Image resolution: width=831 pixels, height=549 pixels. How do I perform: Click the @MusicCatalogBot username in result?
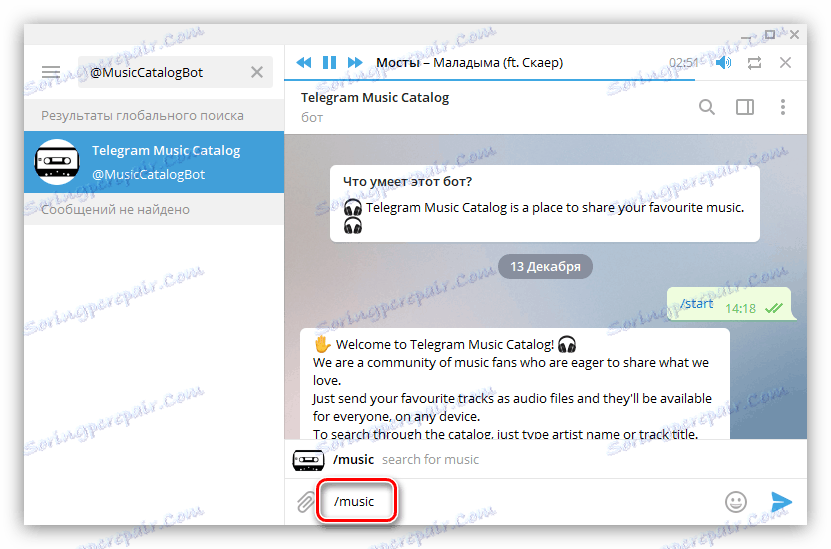click(148, 174)
